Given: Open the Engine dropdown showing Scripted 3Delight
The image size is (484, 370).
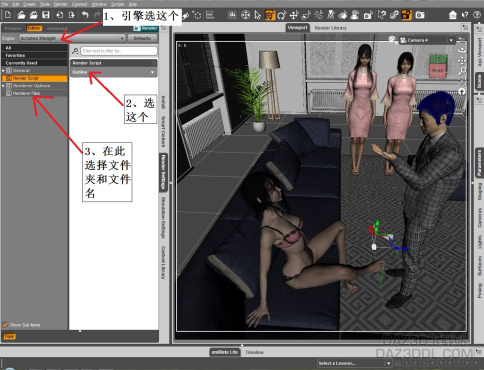Looking at the screenshot, I should [x=72, y=38].
